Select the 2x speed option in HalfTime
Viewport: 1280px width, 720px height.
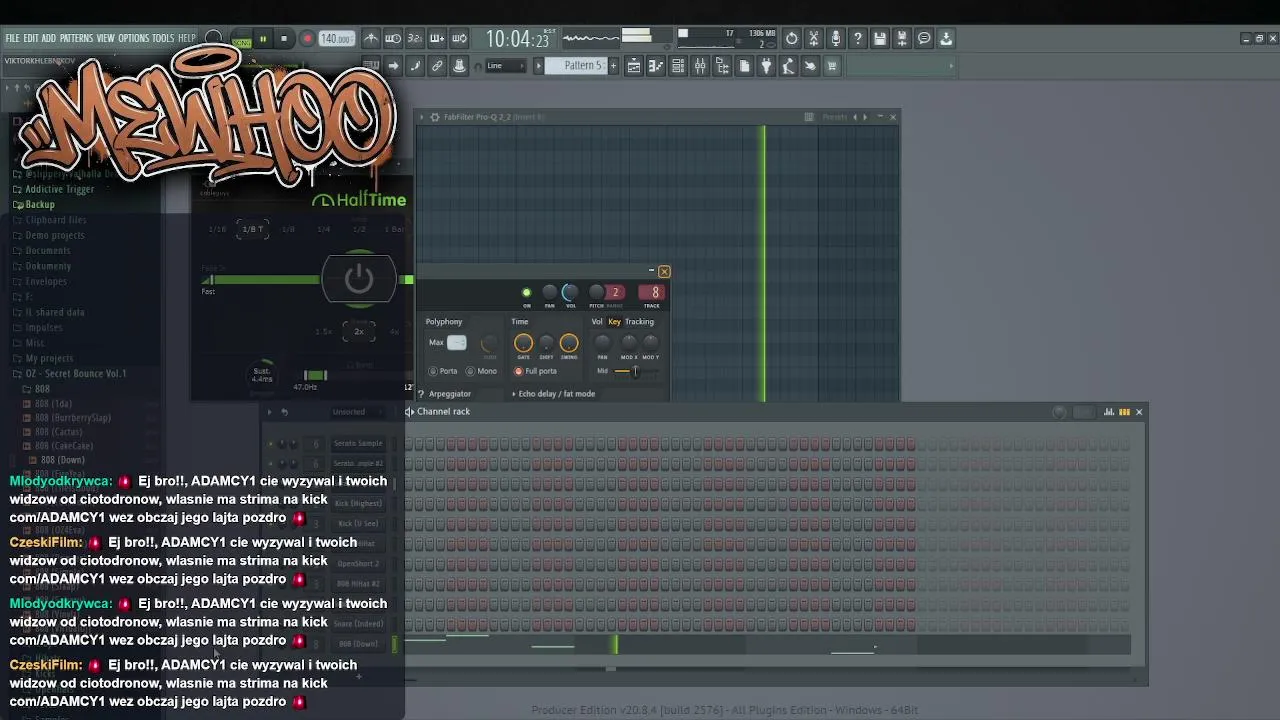coord(359,332)
